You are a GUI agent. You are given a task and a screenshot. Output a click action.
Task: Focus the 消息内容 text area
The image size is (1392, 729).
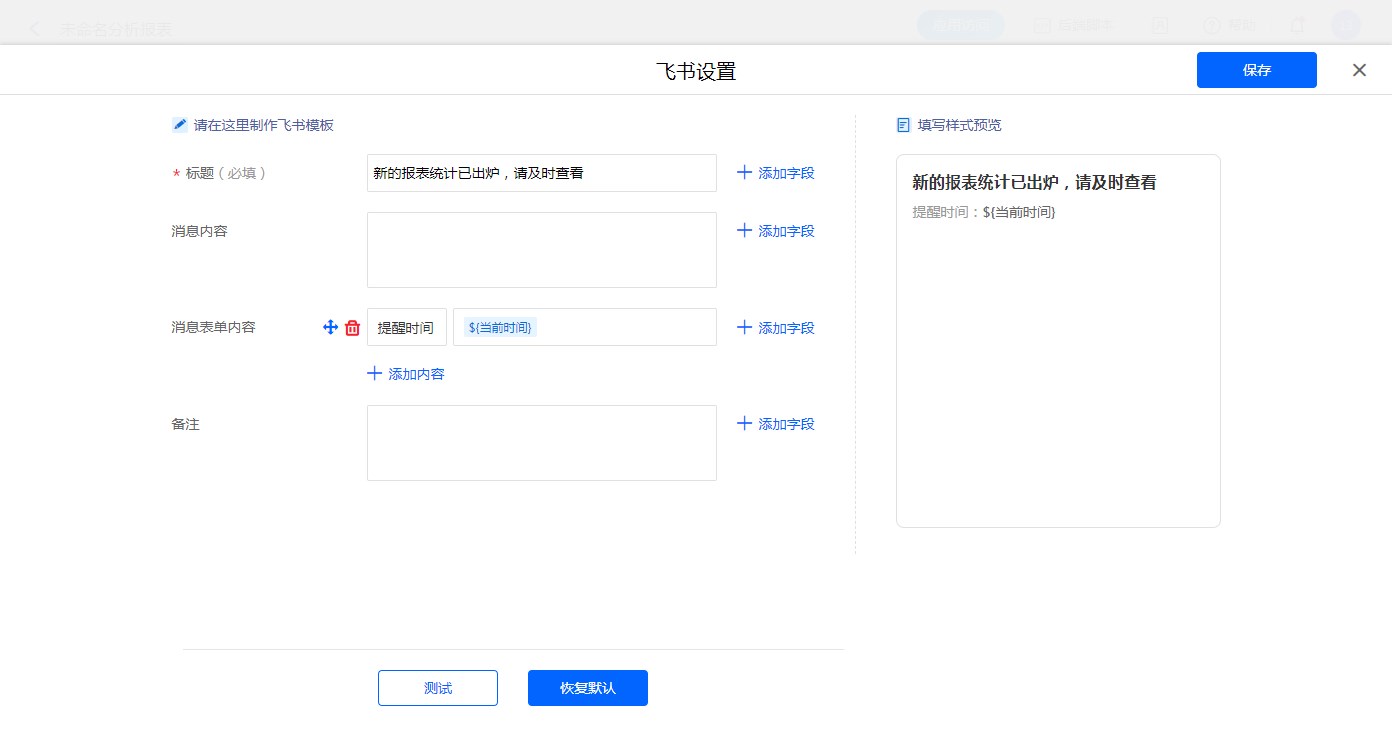coord(541,250)
